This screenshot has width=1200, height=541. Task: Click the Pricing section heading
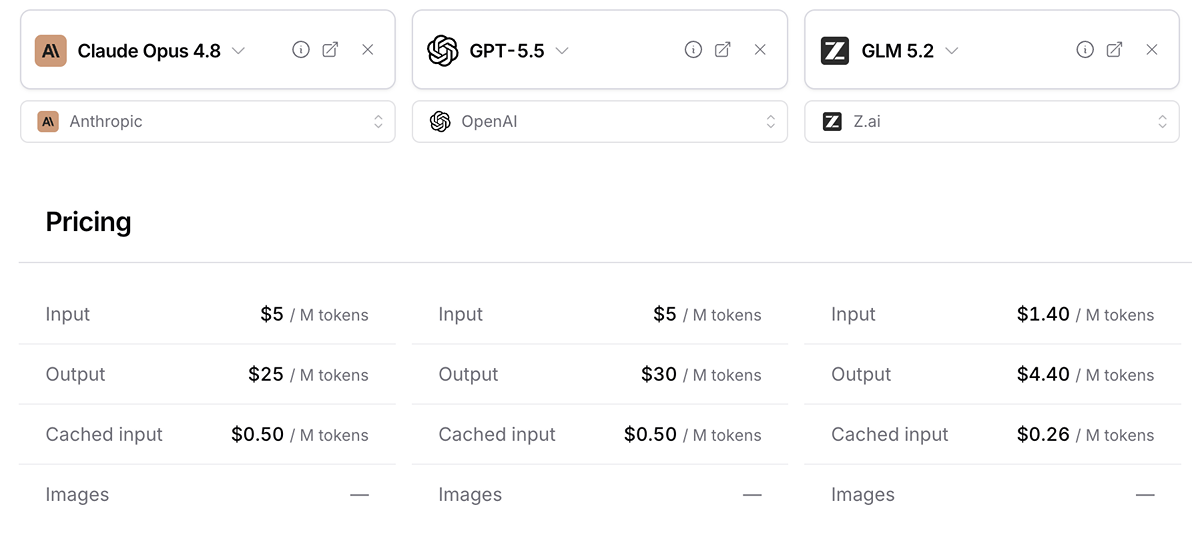[89, 222]
